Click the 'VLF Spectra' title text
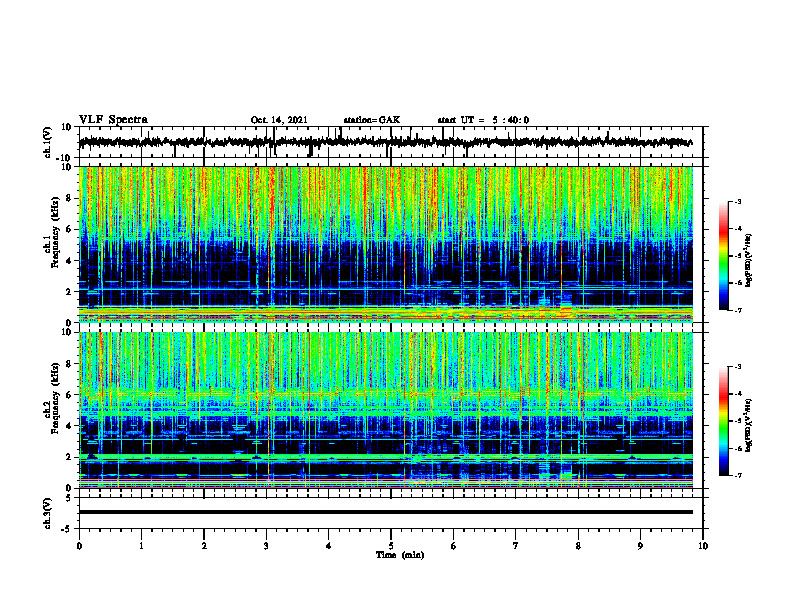 click(x=113, y=120)
